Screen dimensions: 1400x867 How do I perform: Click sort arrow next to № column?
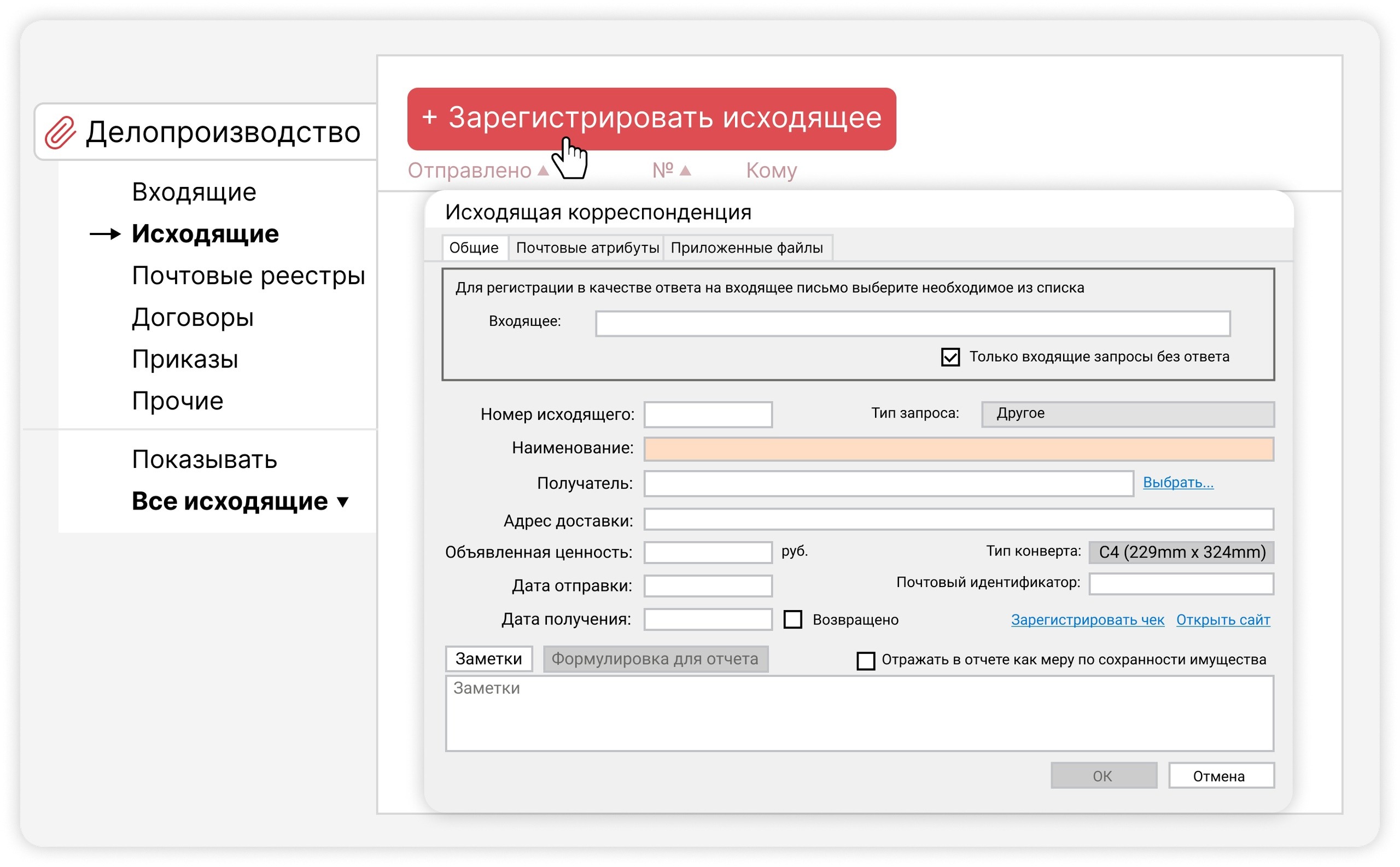point(685,171)
